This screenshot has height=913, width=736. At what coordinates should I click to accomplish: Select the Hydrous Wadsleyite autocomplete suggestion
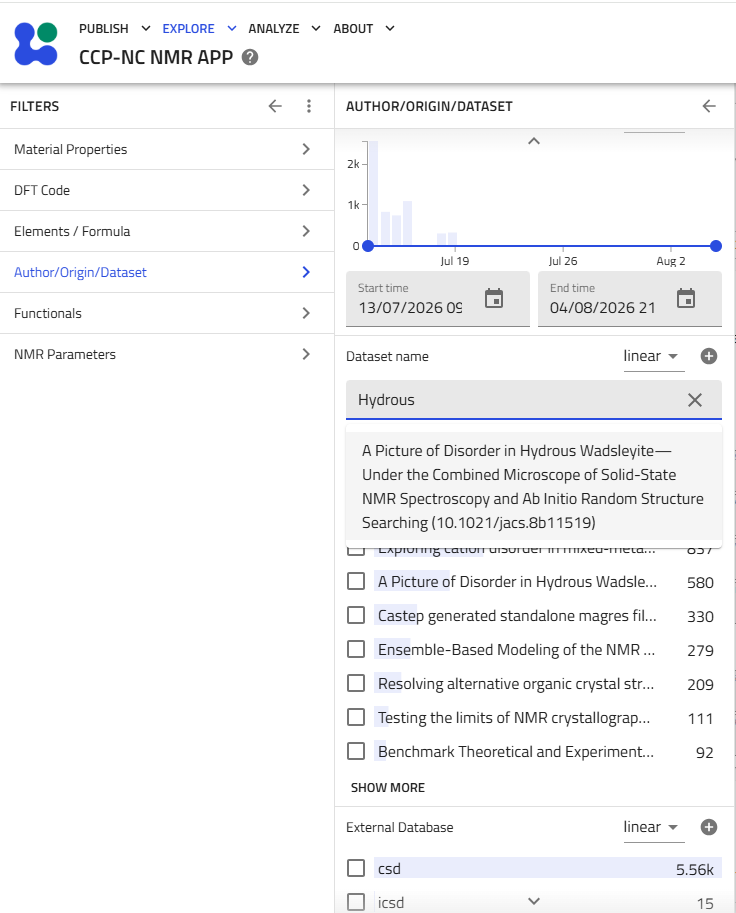(534, 487)
